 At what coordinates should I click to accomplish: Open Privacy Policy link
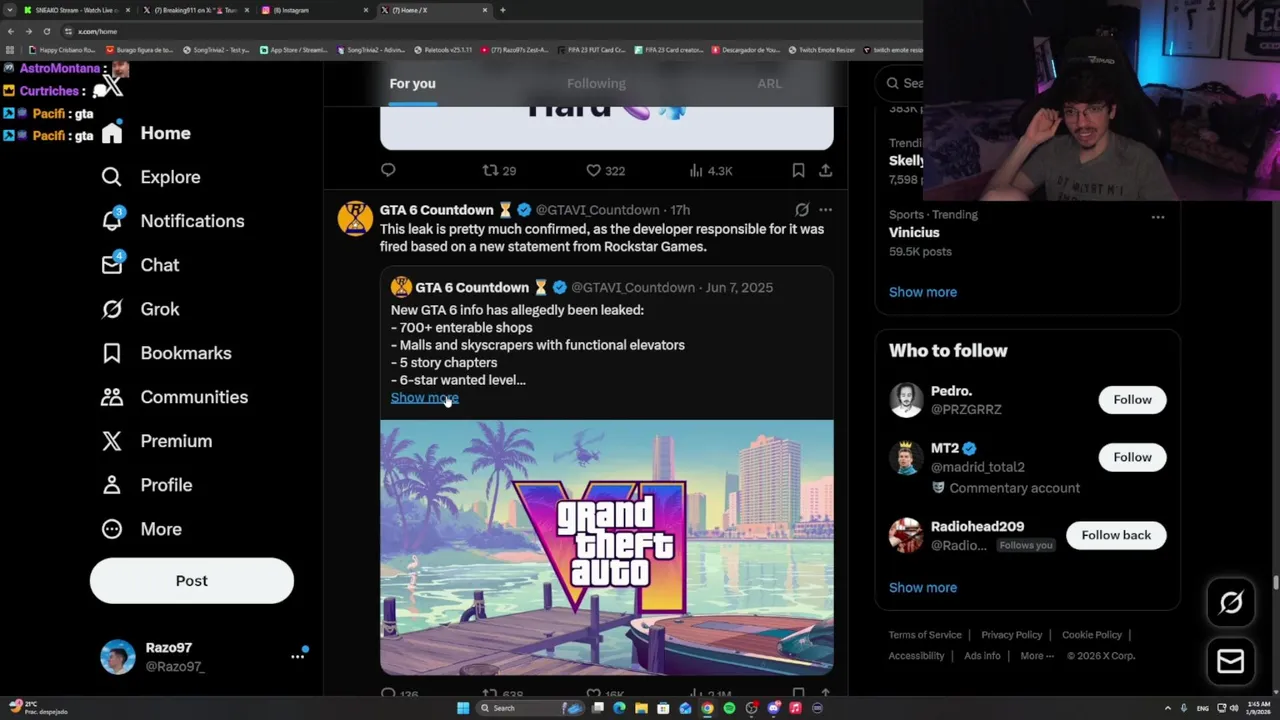[x=1012, y=635]
